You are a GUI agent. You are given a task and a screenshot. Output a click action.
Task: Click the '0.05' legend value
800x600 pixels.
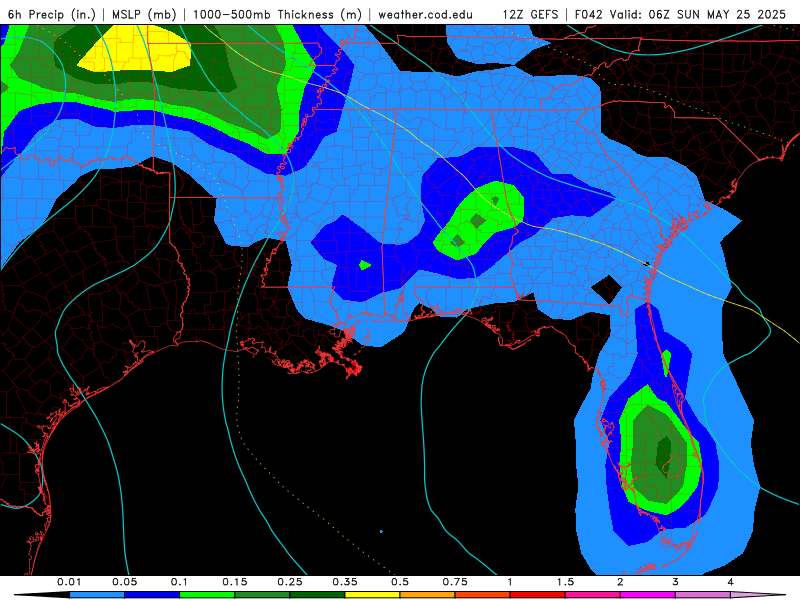tap(124, 582)
